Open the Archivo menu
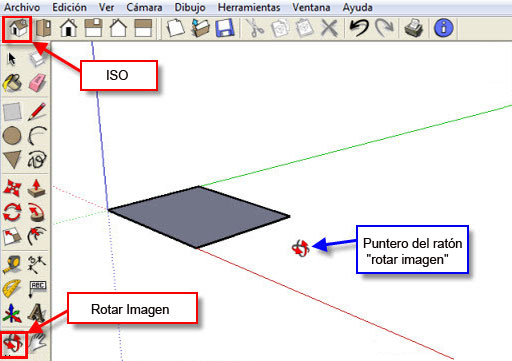Viewport: 512px width, 361px height. pos(22,7)
